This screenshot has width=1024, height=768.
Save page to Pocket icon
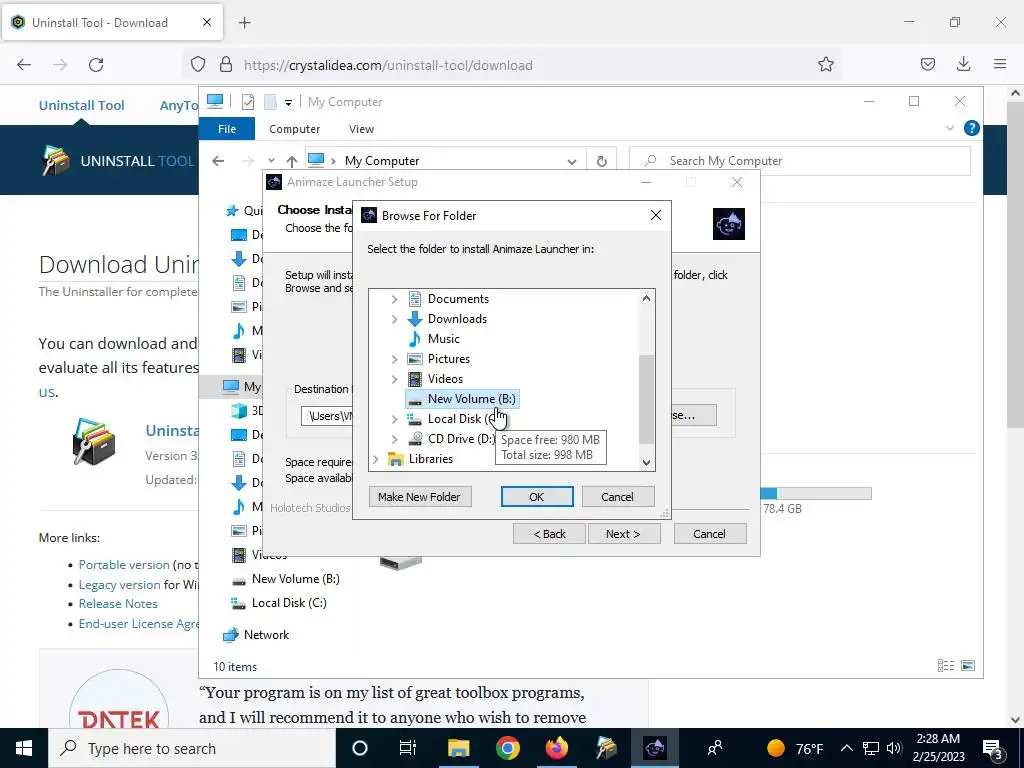coord(927,64)
